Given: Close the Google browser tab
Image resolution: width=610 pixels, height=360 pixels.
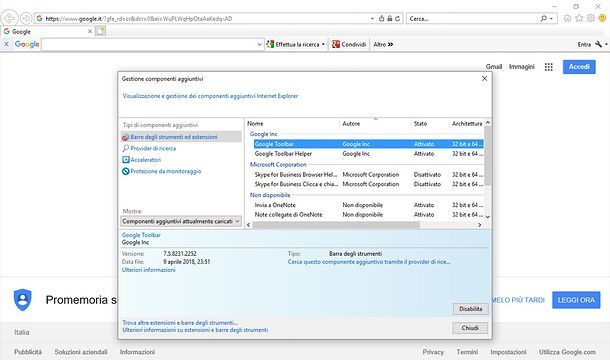Looking at the screenshot, I should point(90,31).
